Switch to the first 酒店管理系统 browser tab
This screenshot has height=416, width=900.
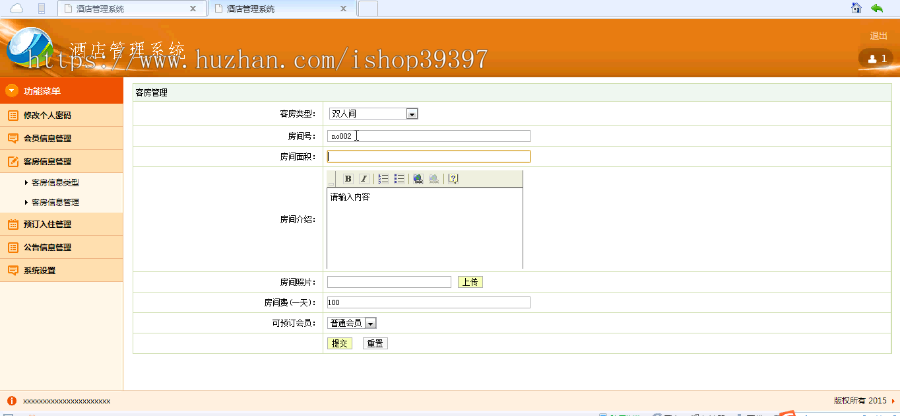pos(131,9)
